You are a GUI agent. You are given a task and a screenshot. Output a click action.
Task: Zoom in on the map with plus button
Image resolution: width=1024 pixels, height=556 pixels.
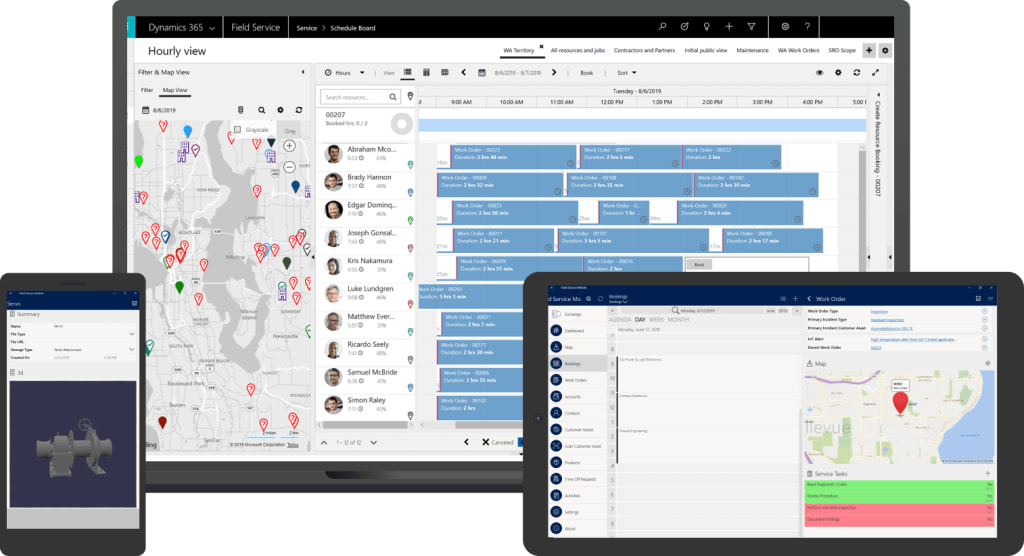point(289,146)
